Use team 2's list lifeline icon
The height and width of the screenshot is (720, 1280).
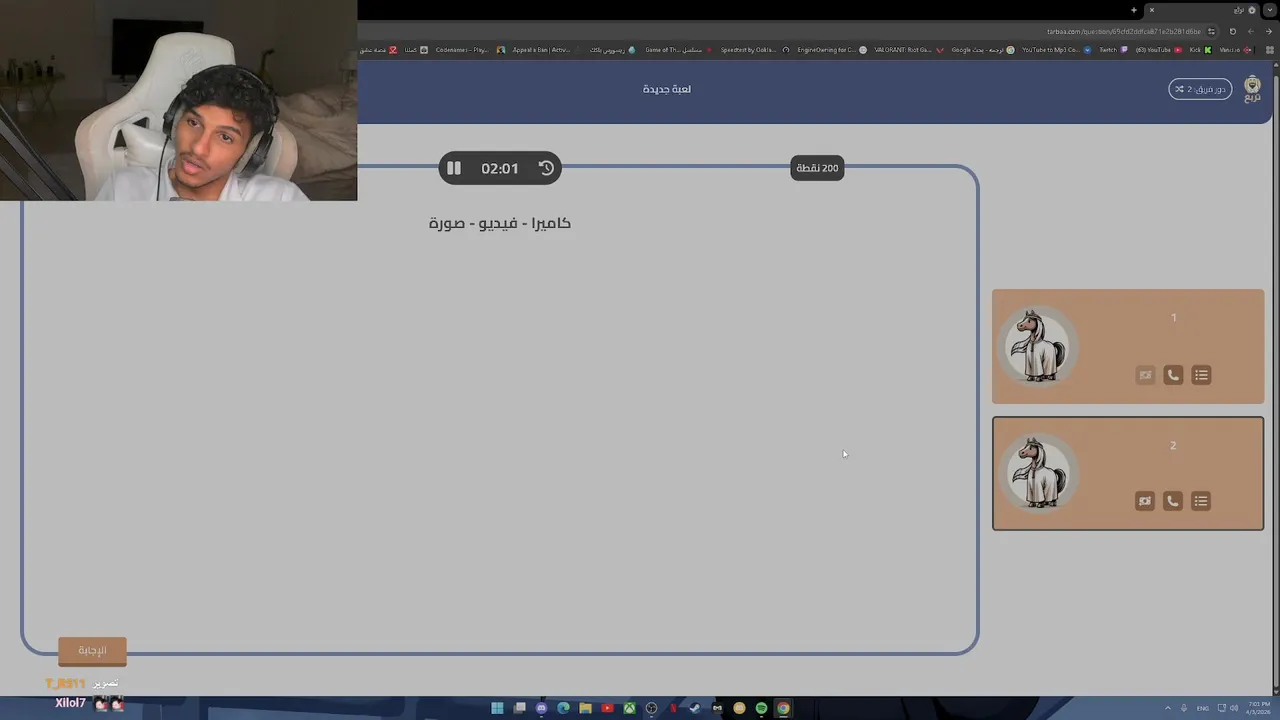(x=1201, y=501)
